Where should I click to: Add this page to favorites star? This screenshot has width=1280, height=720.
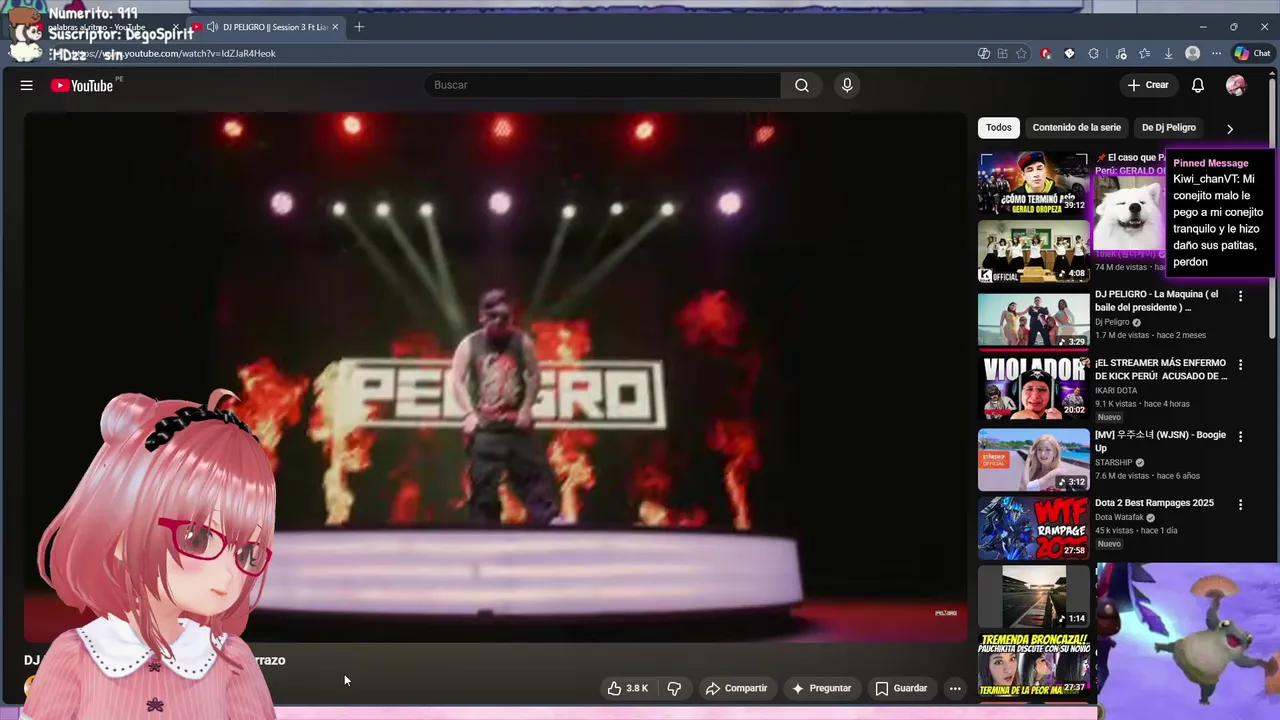tap(1021, 53)
